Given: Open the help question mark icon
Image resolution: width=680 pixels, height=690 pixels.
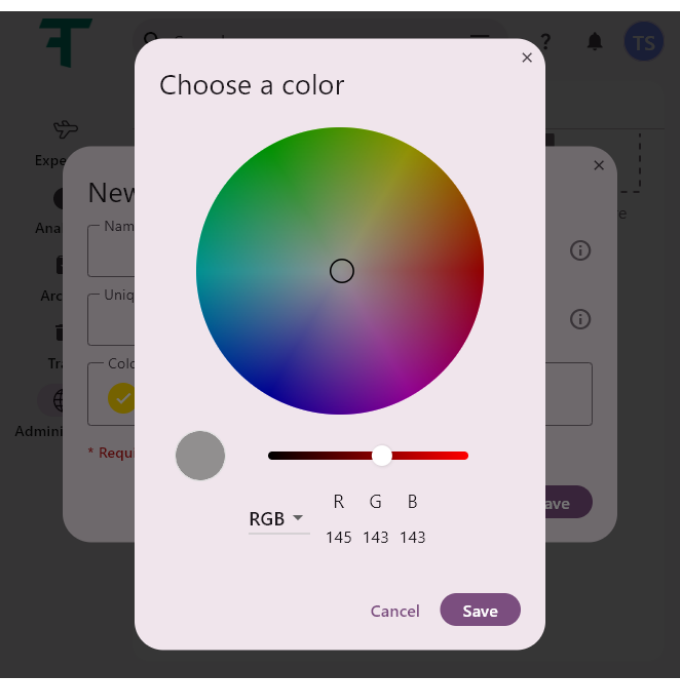Looking at the screenshot, I should (x=545, y=42).
